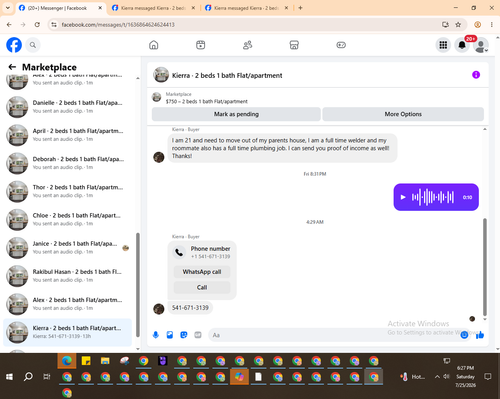Viewport: 500px width, 399px height.
Task: Open the Friends icon in top navigation
Action: [247, 45]
